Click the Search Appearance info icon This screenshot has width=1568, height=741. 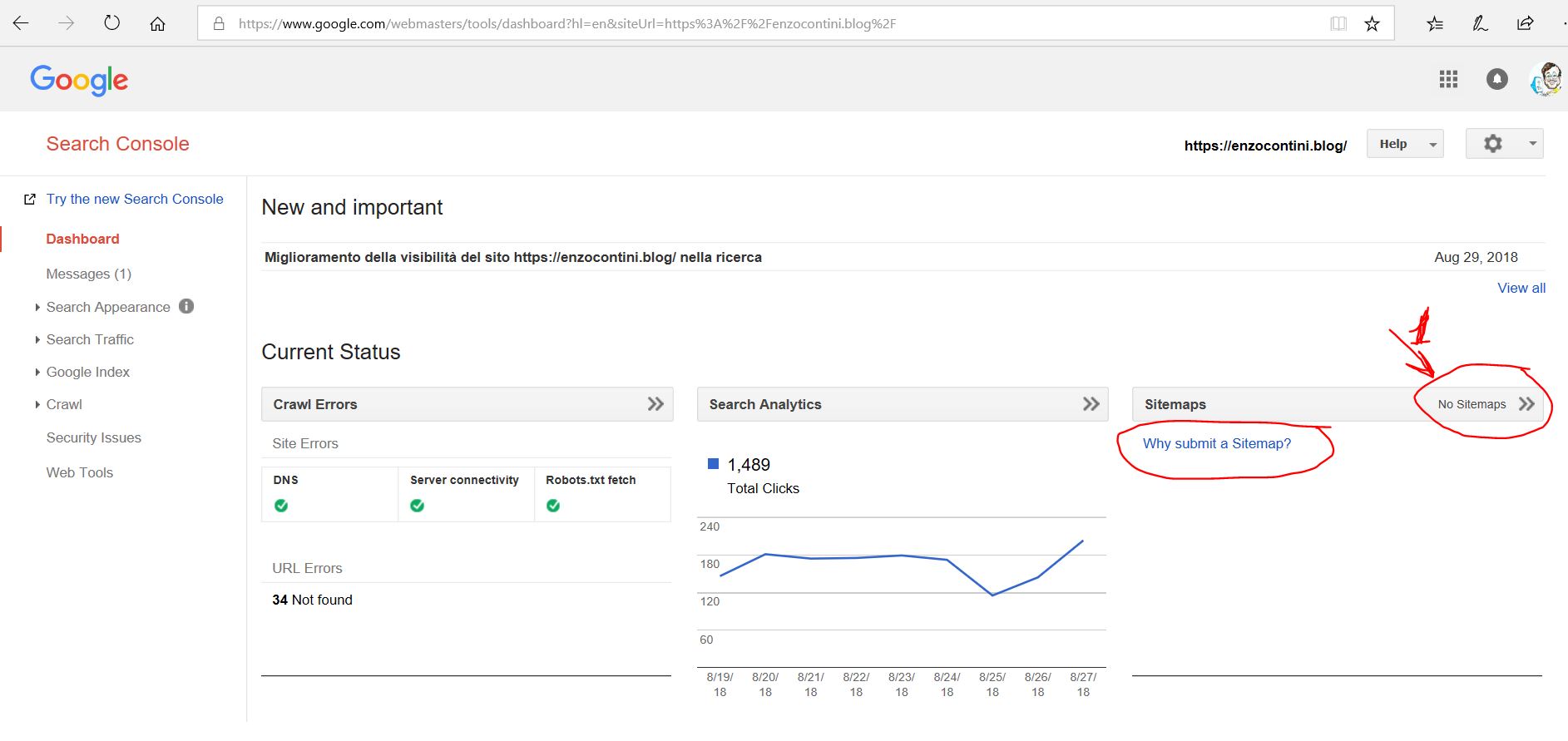[x=186, y=306]
